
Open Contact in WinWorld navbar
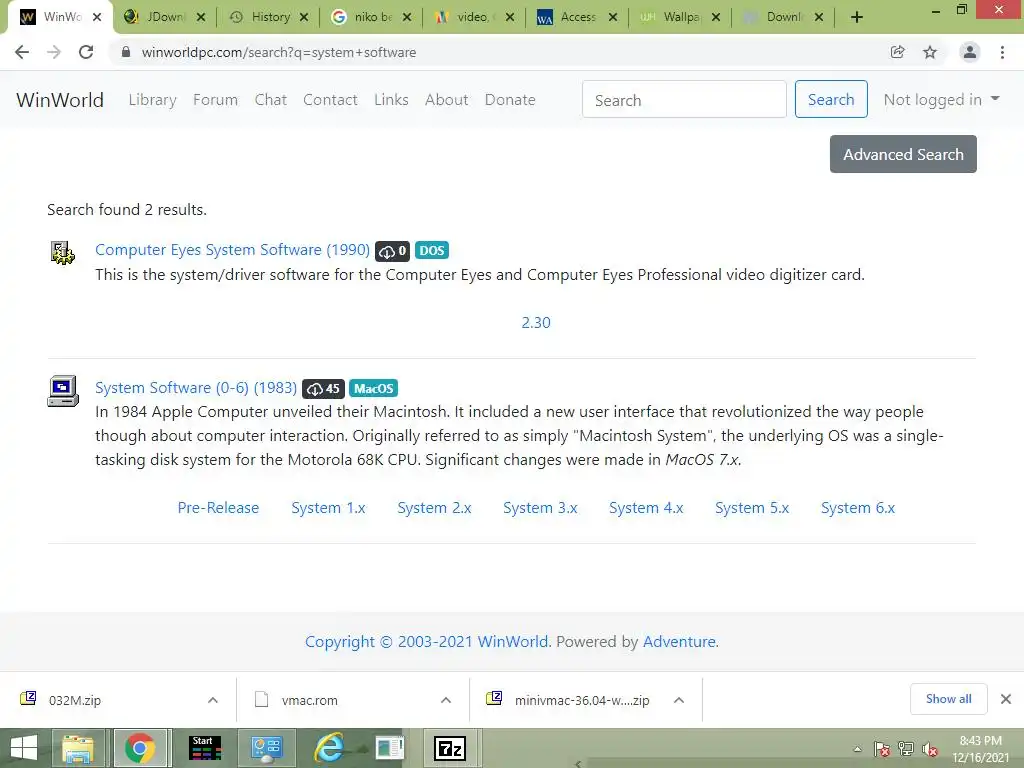click(330, 100)
